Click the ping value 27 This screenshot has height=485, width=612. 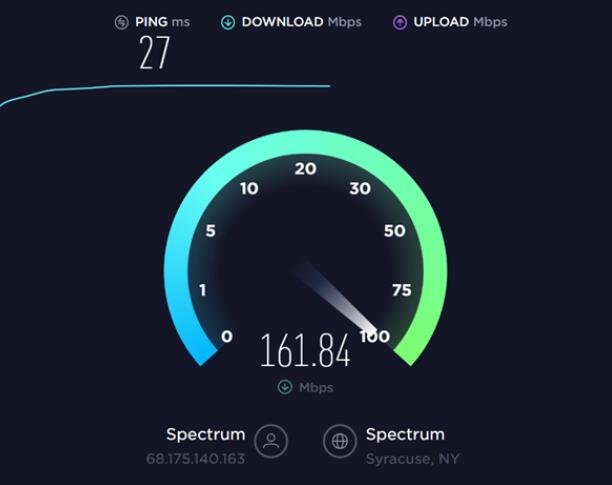point(155,53)
